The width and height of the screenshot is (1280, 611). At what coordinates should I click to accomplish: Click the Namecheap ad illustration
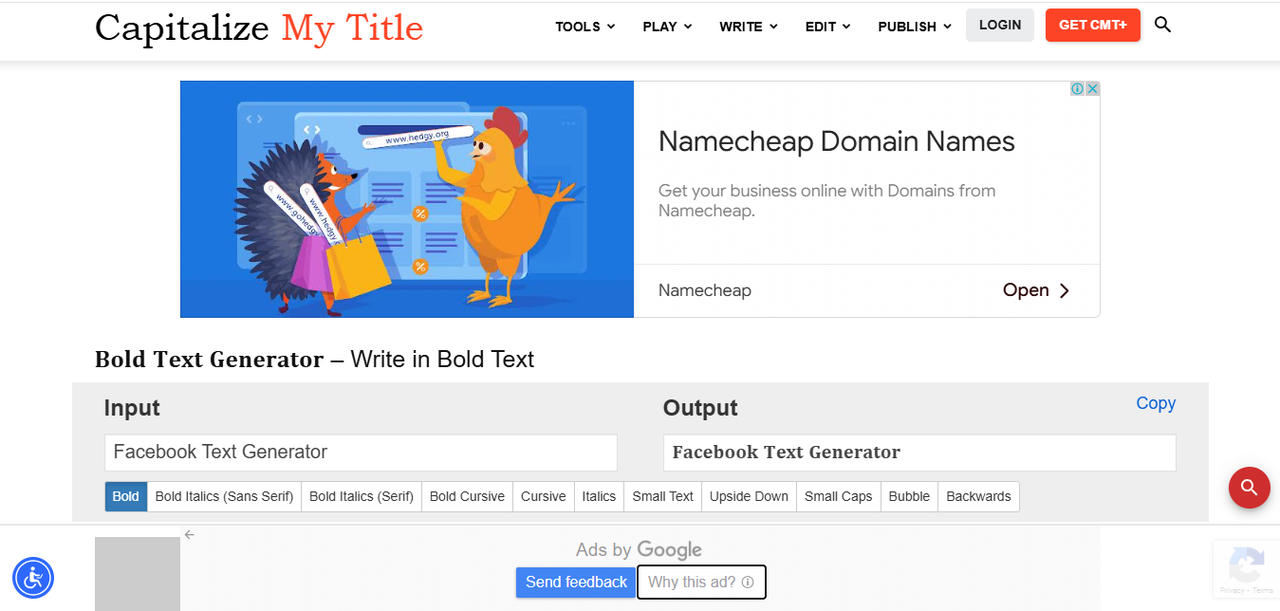(407, 199)
